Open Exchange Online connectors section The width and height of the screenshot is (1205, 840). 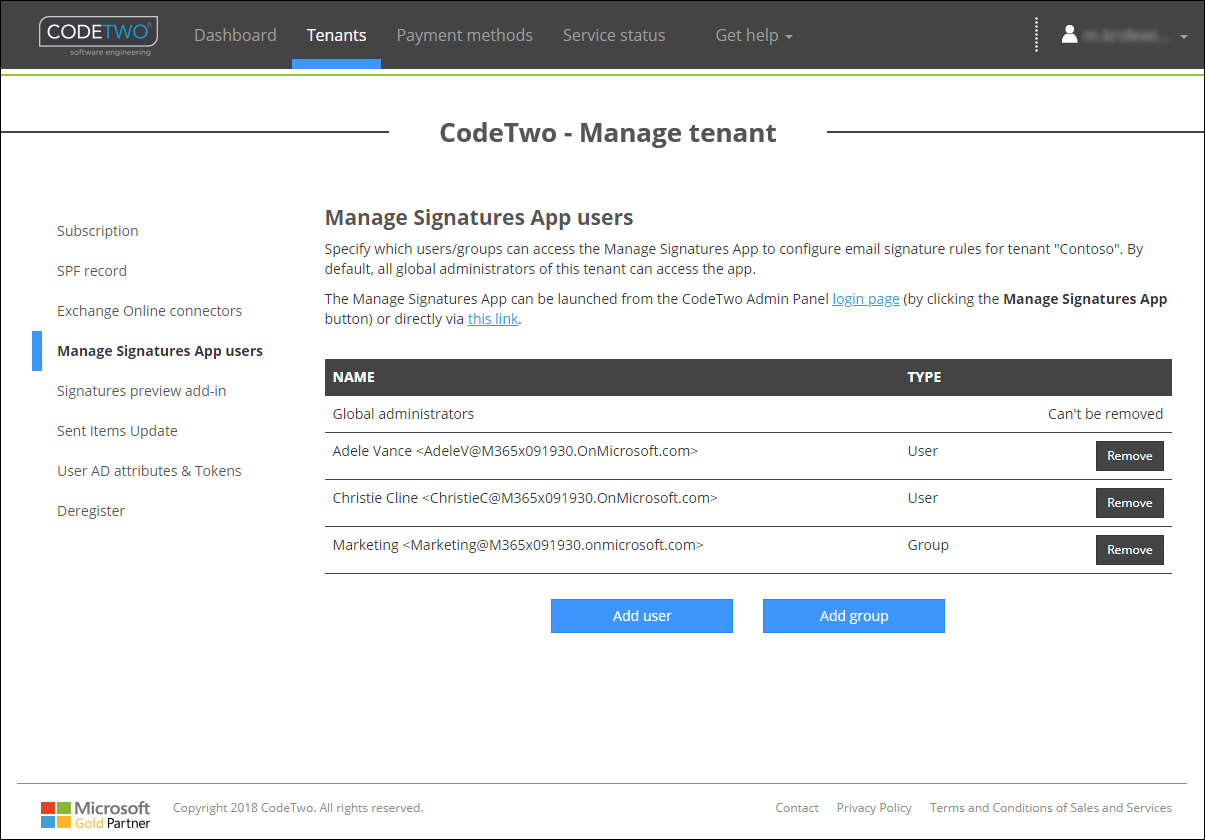[150, 311]
